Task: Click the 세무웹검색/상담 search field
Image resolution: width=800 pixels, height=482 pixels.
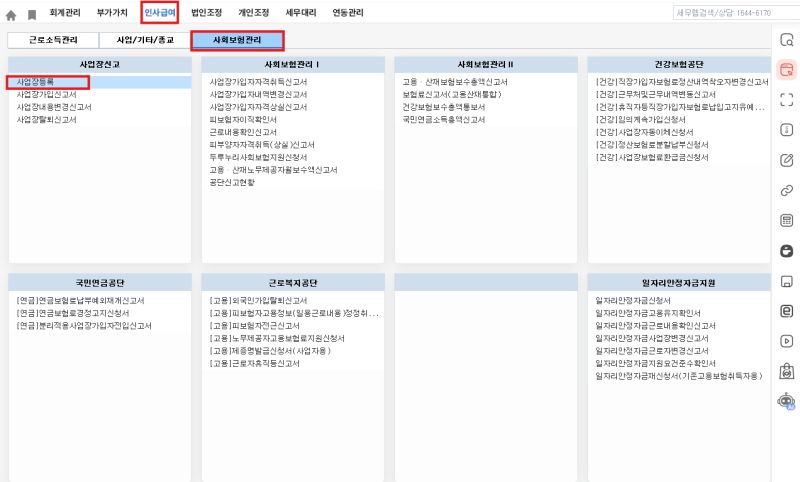Action: [x=735, y=13]
